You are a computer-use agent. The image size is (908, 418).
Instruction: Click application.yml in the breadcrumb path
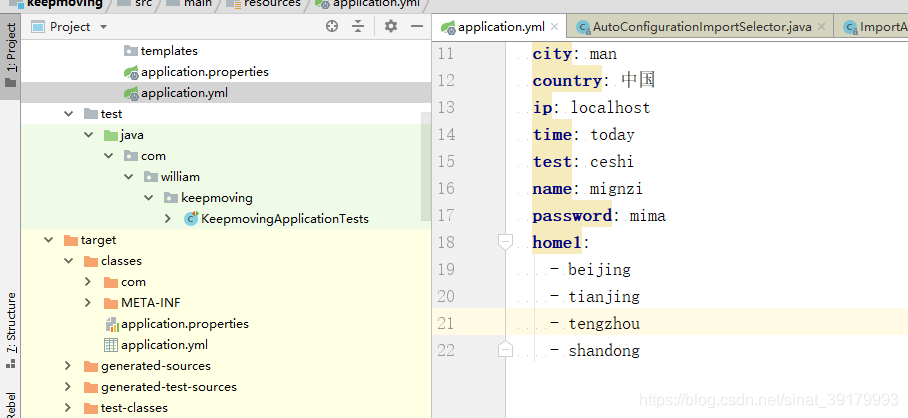377,4
